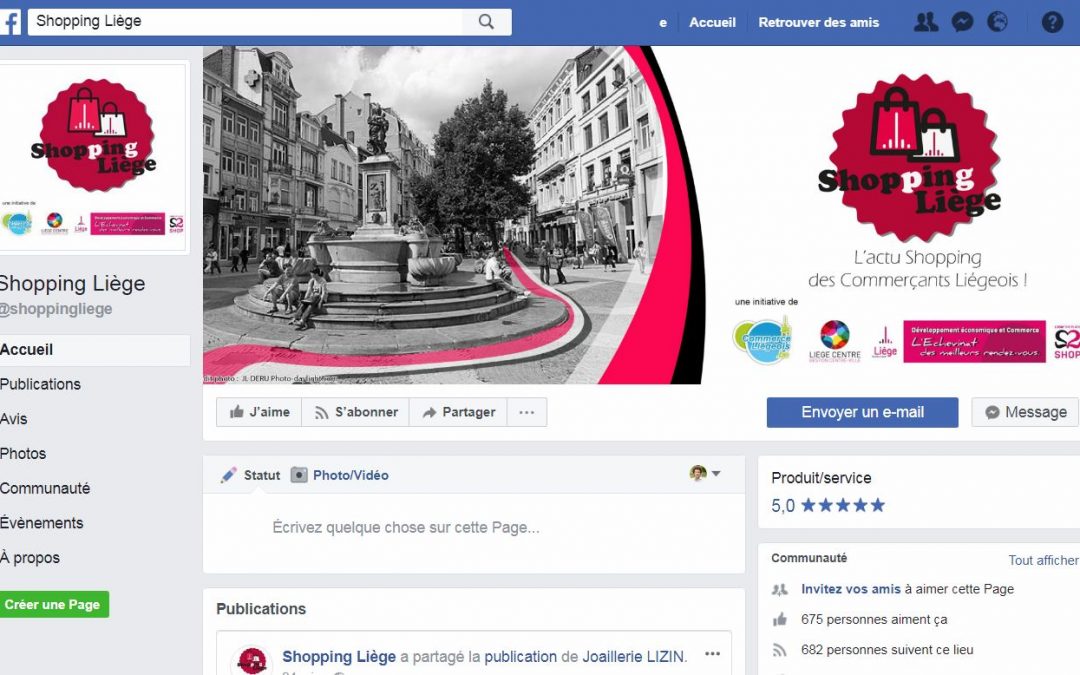The image size is (1080, 675).
Task: Like the page with J'aime button
Action: coord(259,412)
